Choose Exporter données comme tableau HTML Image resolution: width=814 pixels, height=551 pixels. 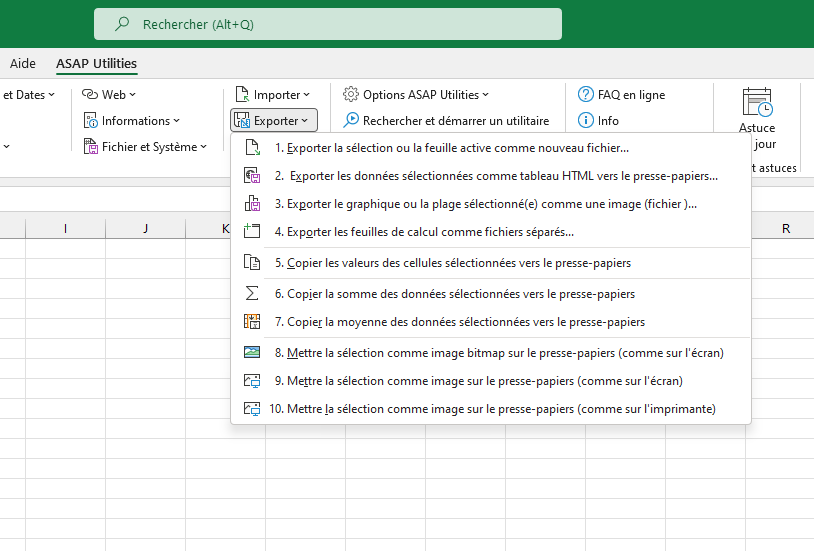(x=491, y=176)
